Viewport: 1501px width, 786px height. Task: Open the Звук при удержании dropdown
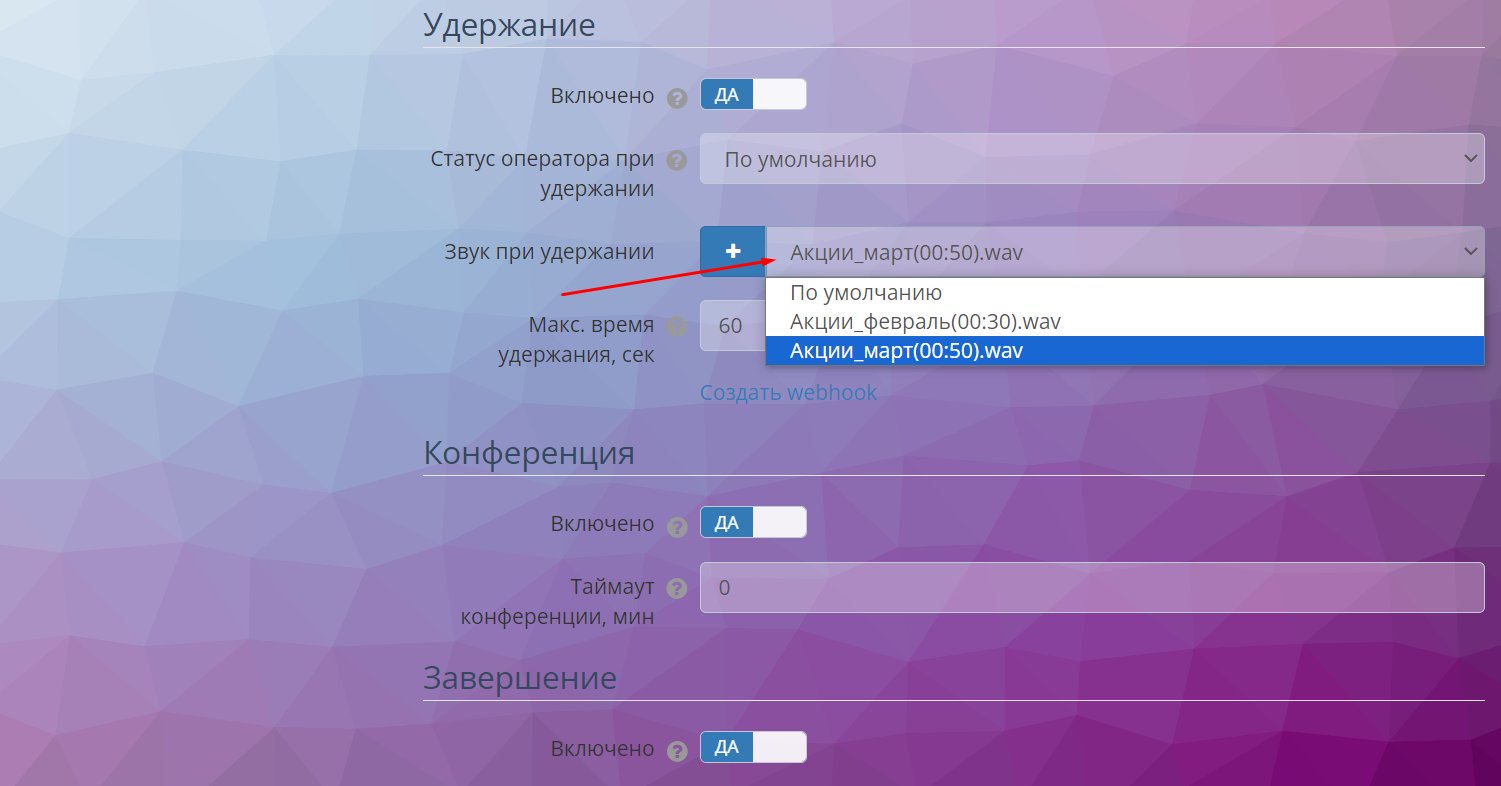[x=1125, y=252]
